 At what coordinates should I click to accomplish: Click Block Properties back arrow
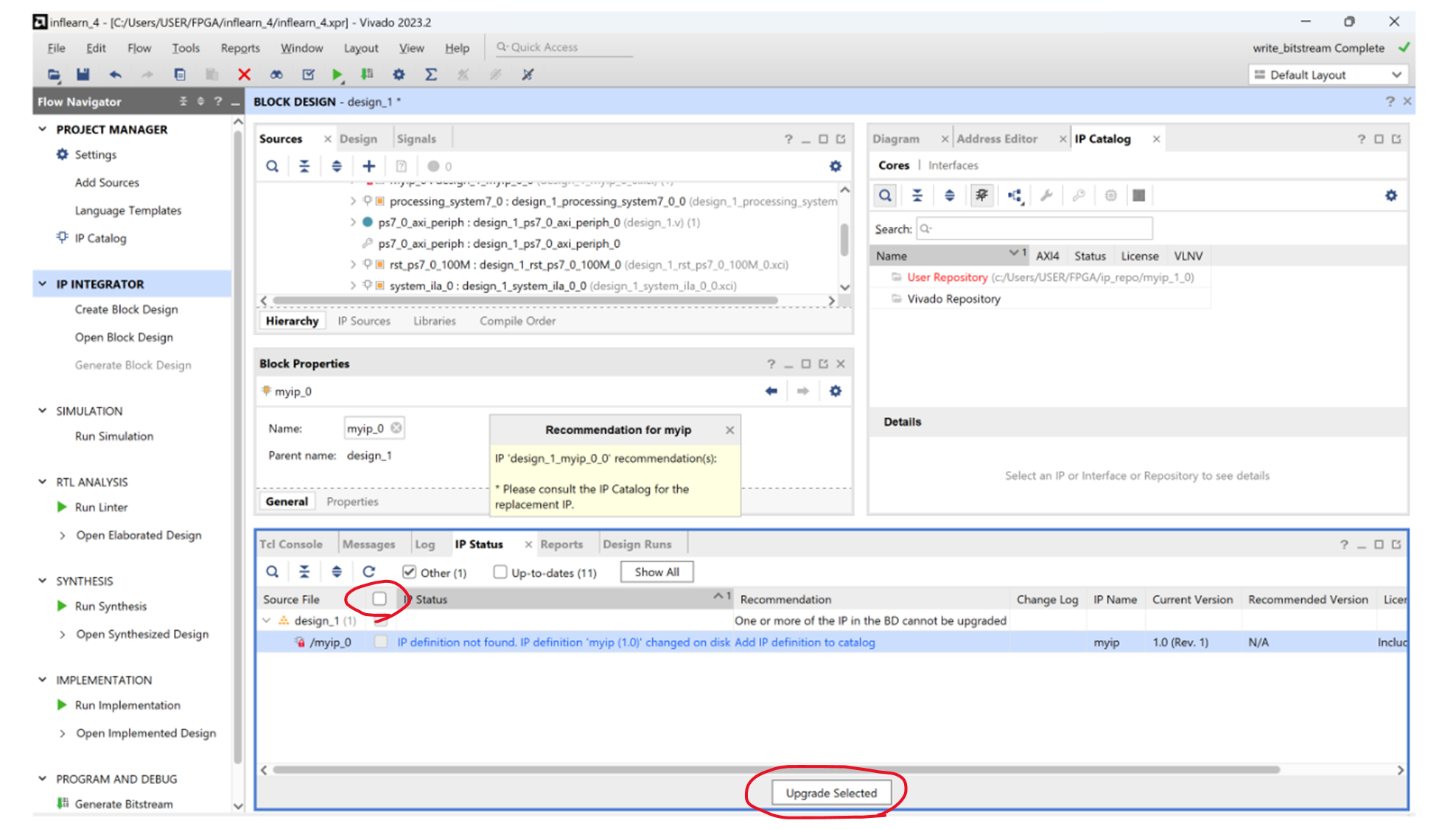pyautogui.click(x=771, y=391)
